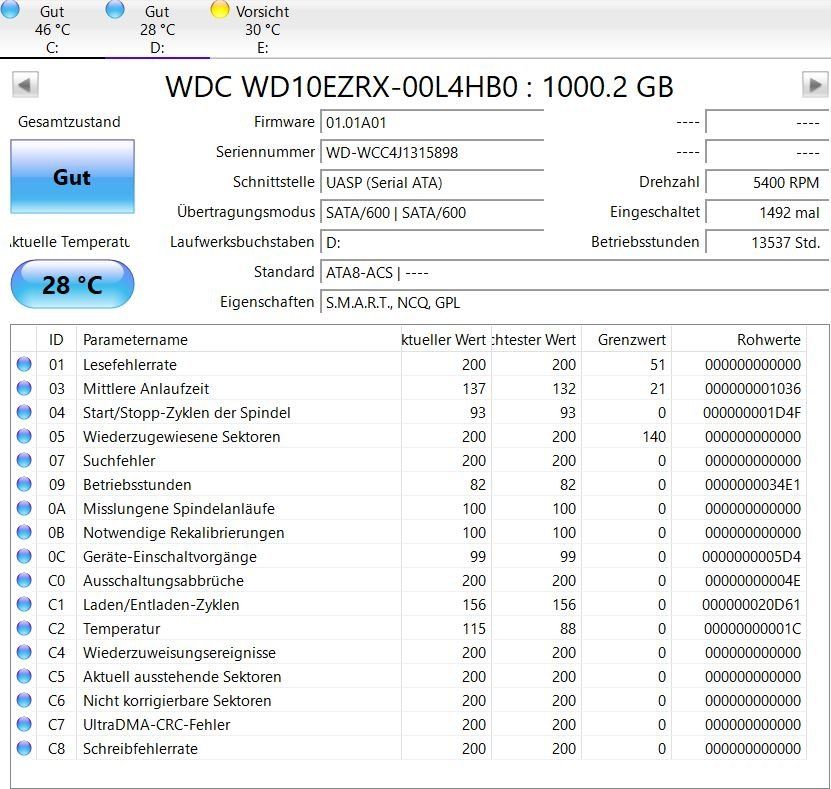Screen dimensions: 831x789
Task: Click status orb for Aktuell ausstehende Sektoren
Action: [x=24, y=676]
